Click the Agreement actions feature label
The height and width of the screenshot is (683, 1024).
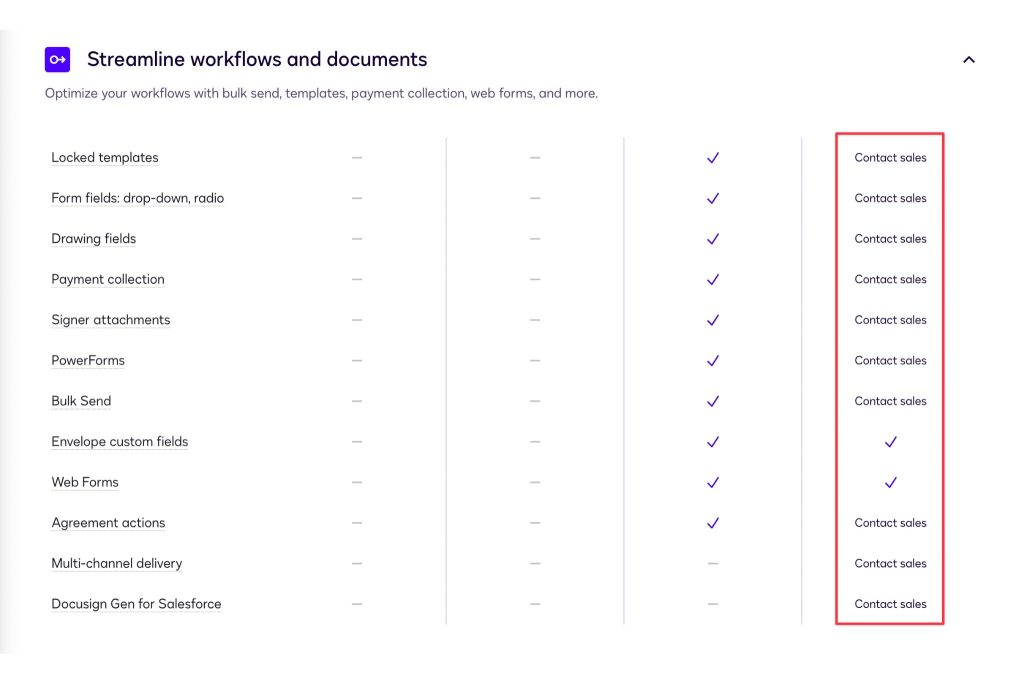point(108,523)
